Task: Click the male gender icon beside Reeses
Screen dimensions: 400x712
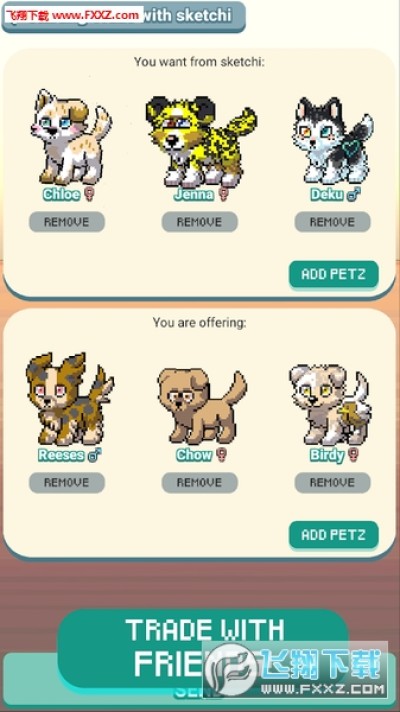Action: tap(94, 455)
